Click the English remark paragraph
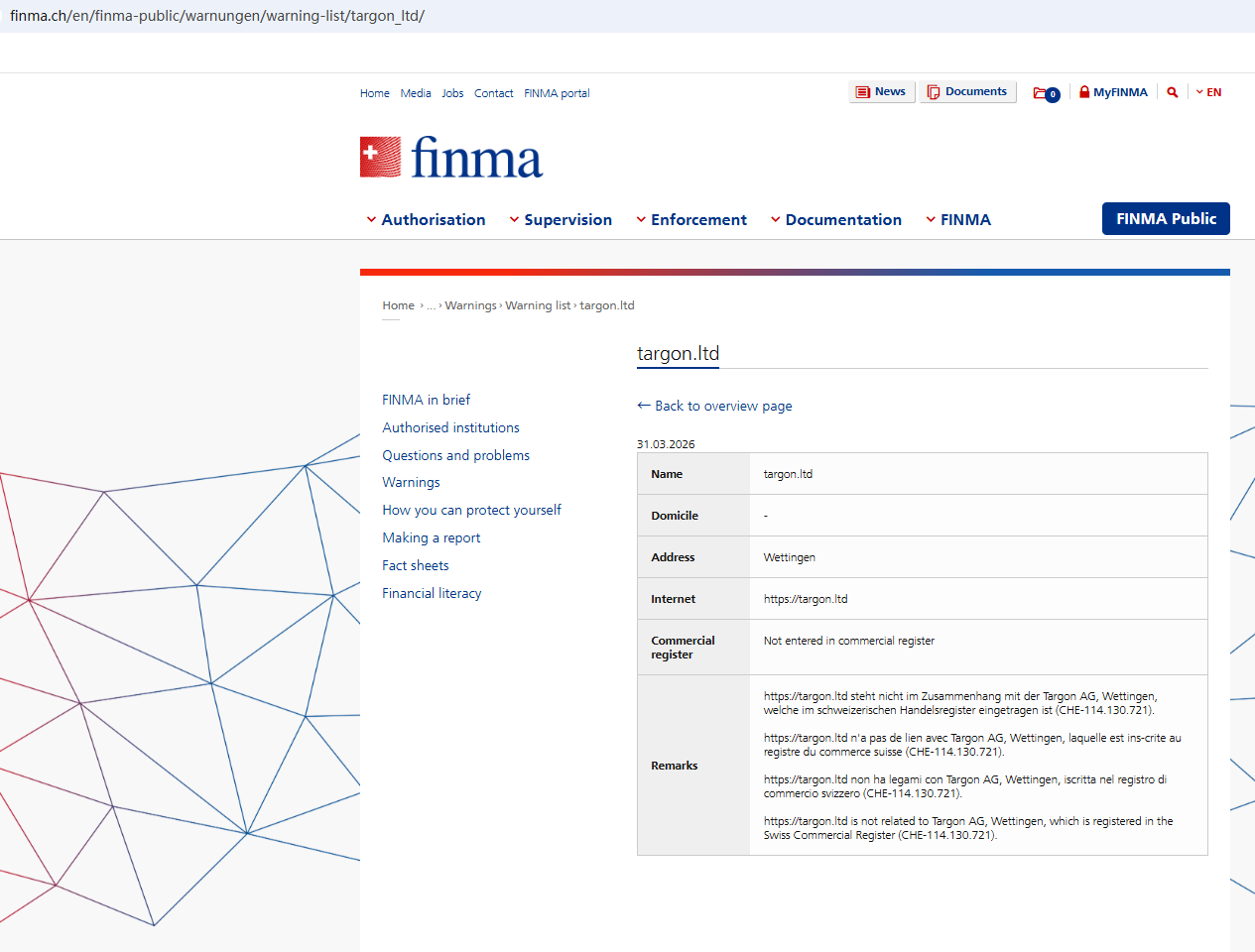Image resolution: width=1255 pixels, height=952 pixels. [968, 828]
